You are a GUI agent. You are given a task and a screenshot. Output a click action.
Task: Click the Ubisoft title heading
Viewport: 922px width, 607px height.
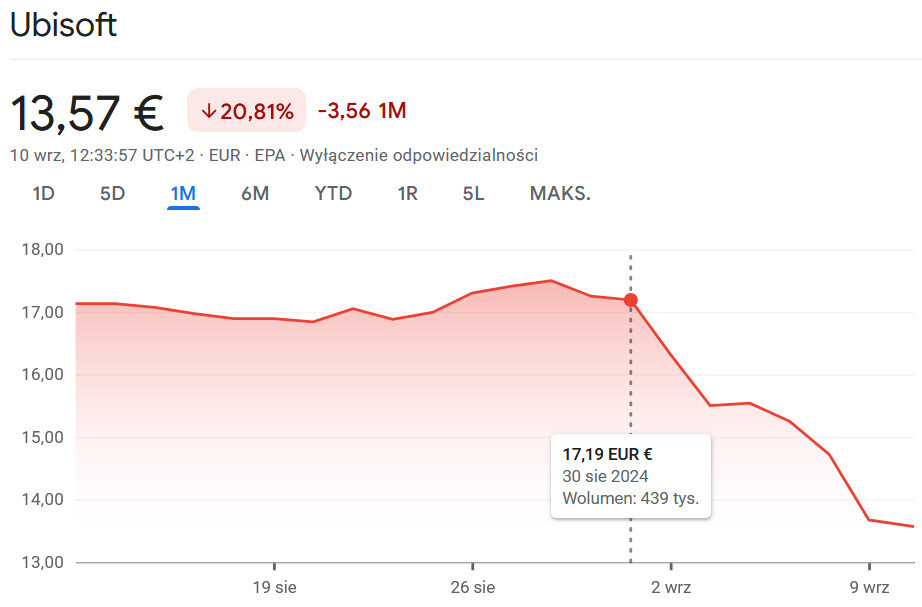(63, 26)
